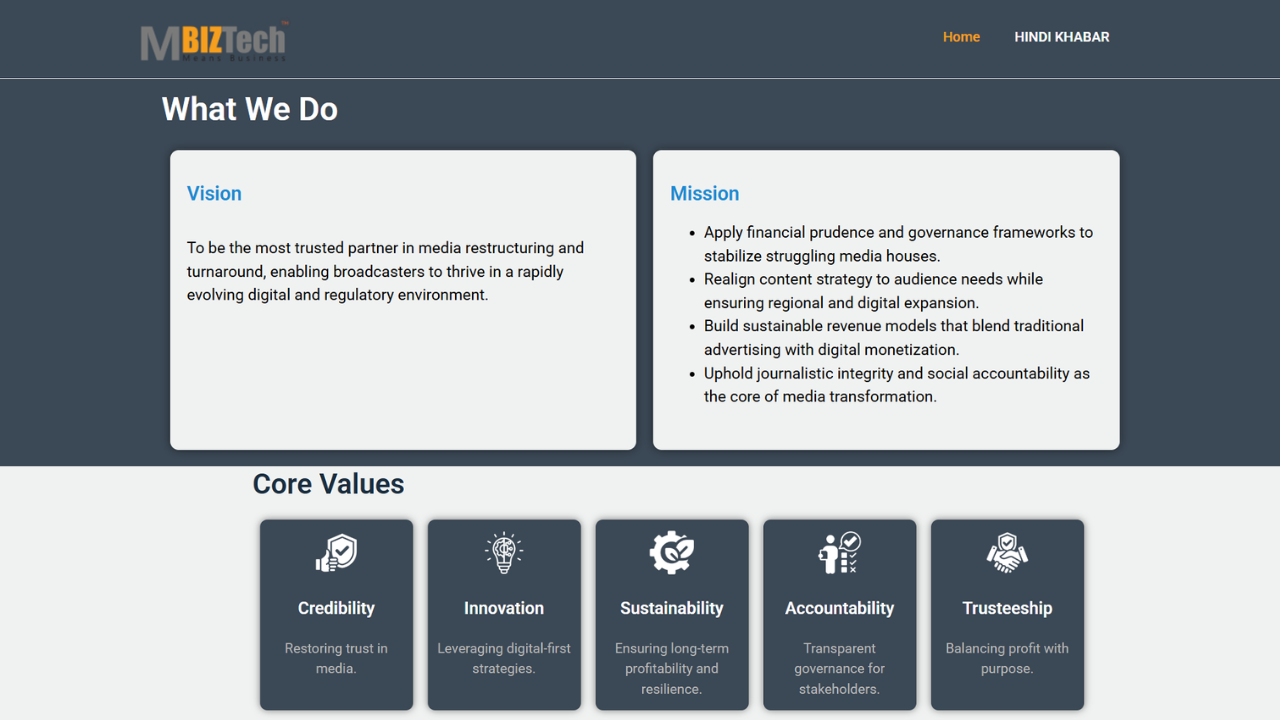Viewport: 1280px width, 720px height.
Task: Select the Trusteeship card title
Action: tap(1007, 608)
